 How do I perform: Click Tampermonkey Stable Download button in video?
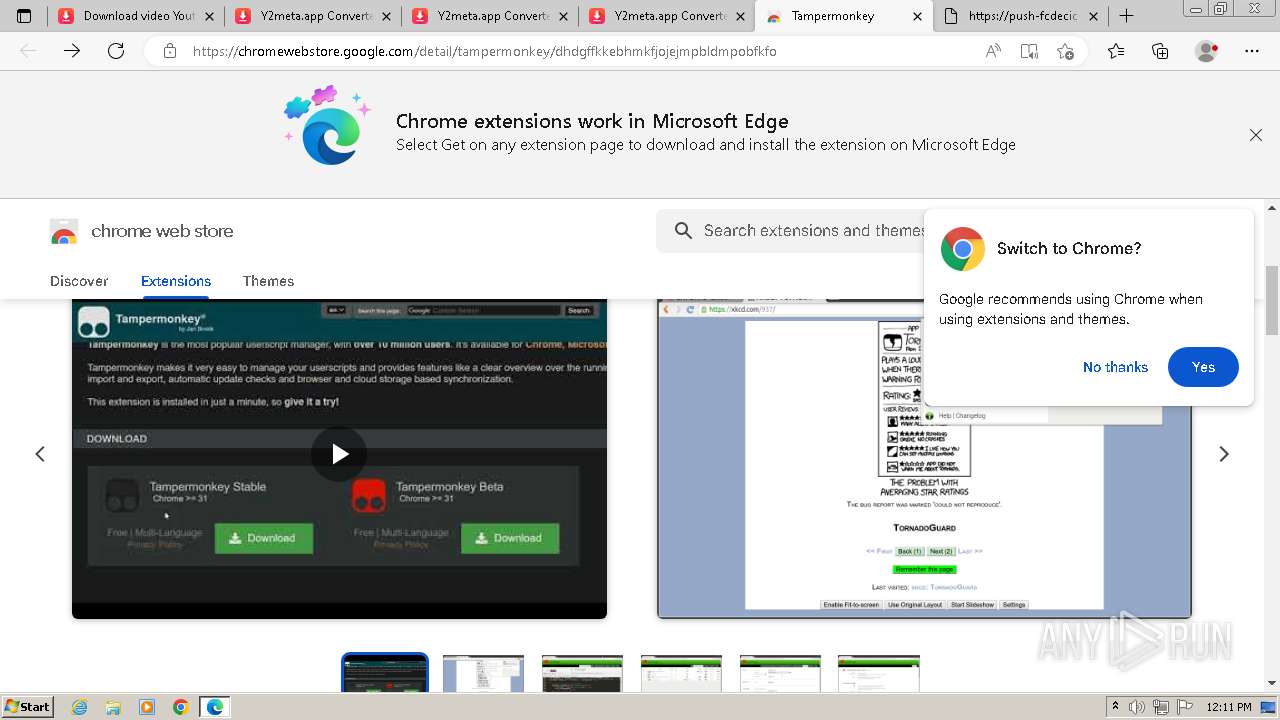(x=264, y=538)
